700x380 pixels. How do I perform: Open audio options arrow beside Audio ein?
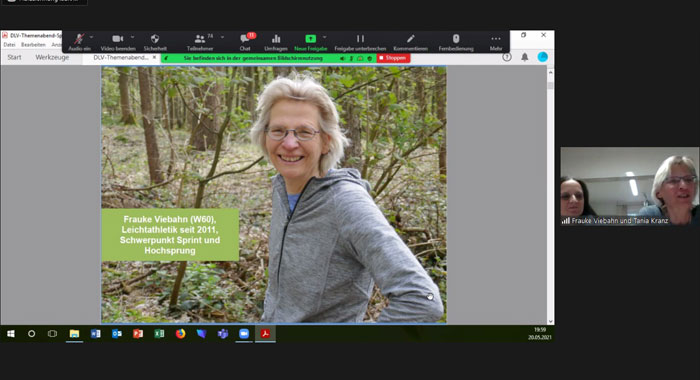[x=92, y=37]
